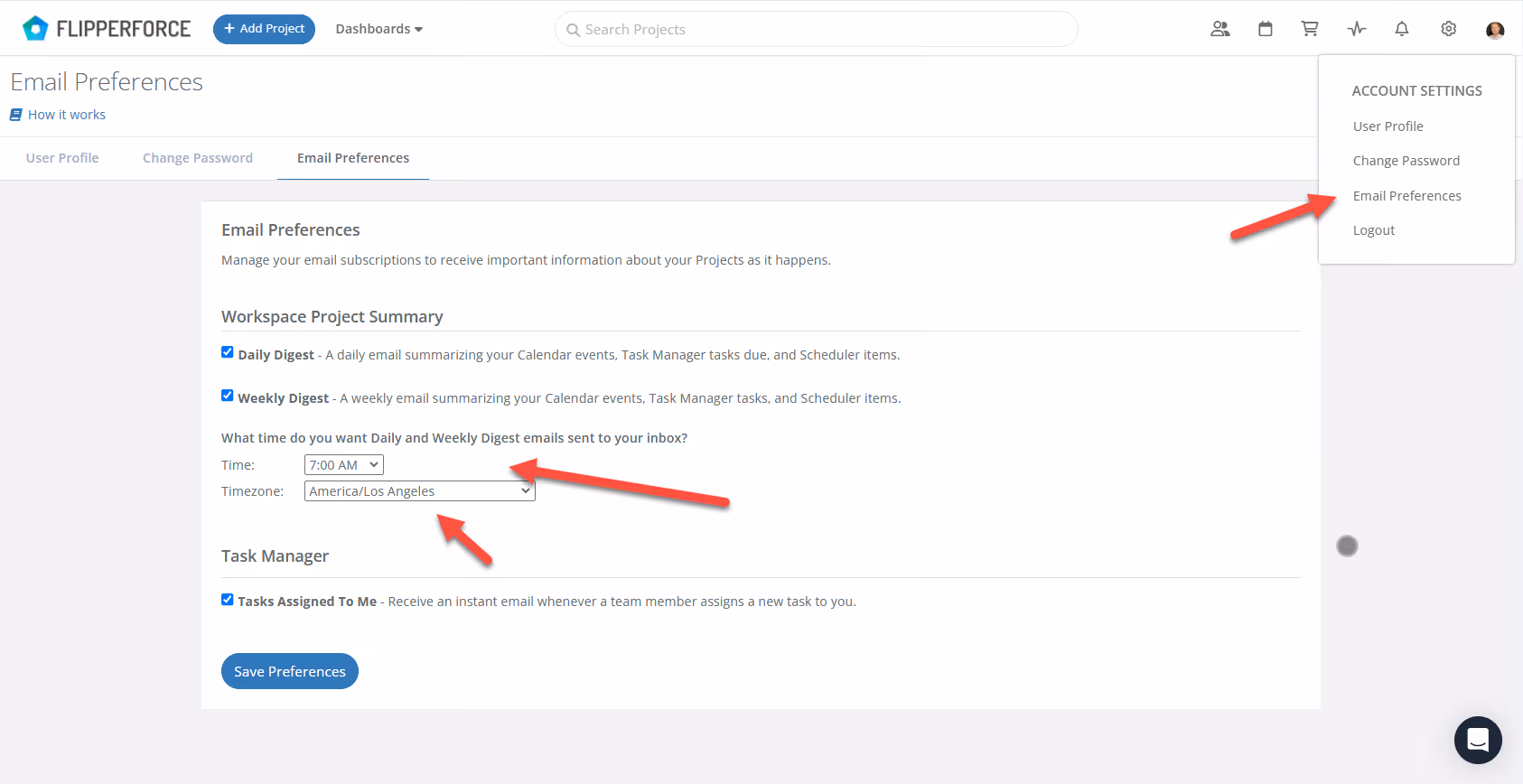Open the team members icon
The height and width of the screenshot is (784, 1523).
point(1220,29)
